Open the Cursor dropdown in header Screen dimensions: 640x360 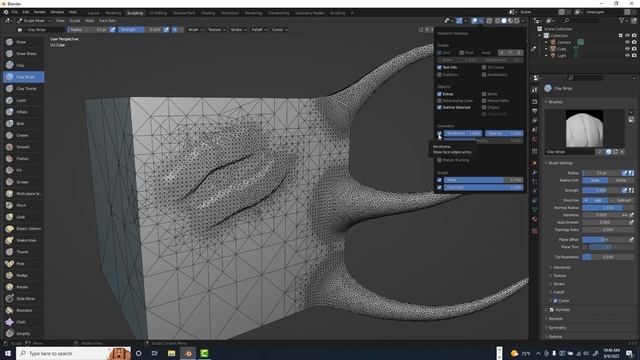point(279,30)
